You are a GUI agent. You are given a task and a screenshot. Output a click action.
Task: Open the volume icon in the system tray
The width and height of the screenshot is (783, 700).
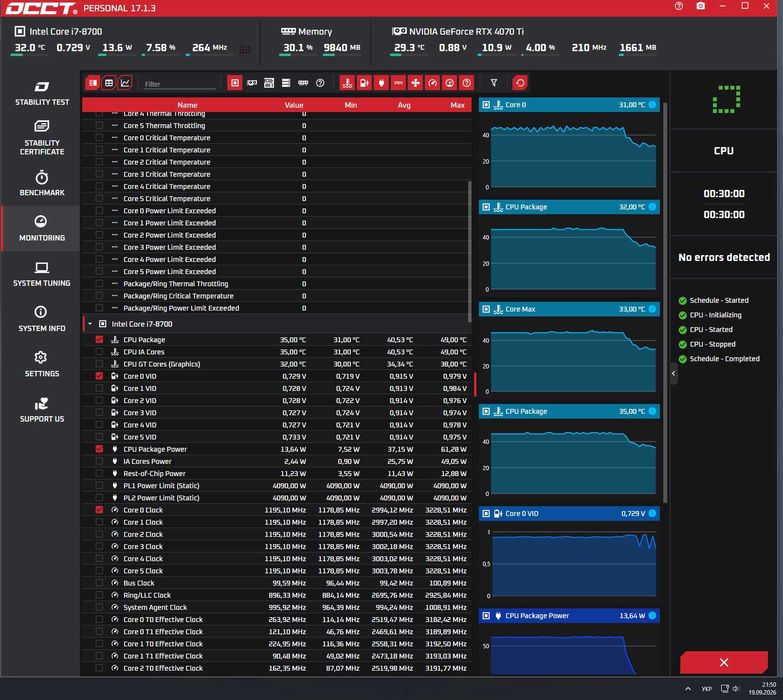coord(736,689)
